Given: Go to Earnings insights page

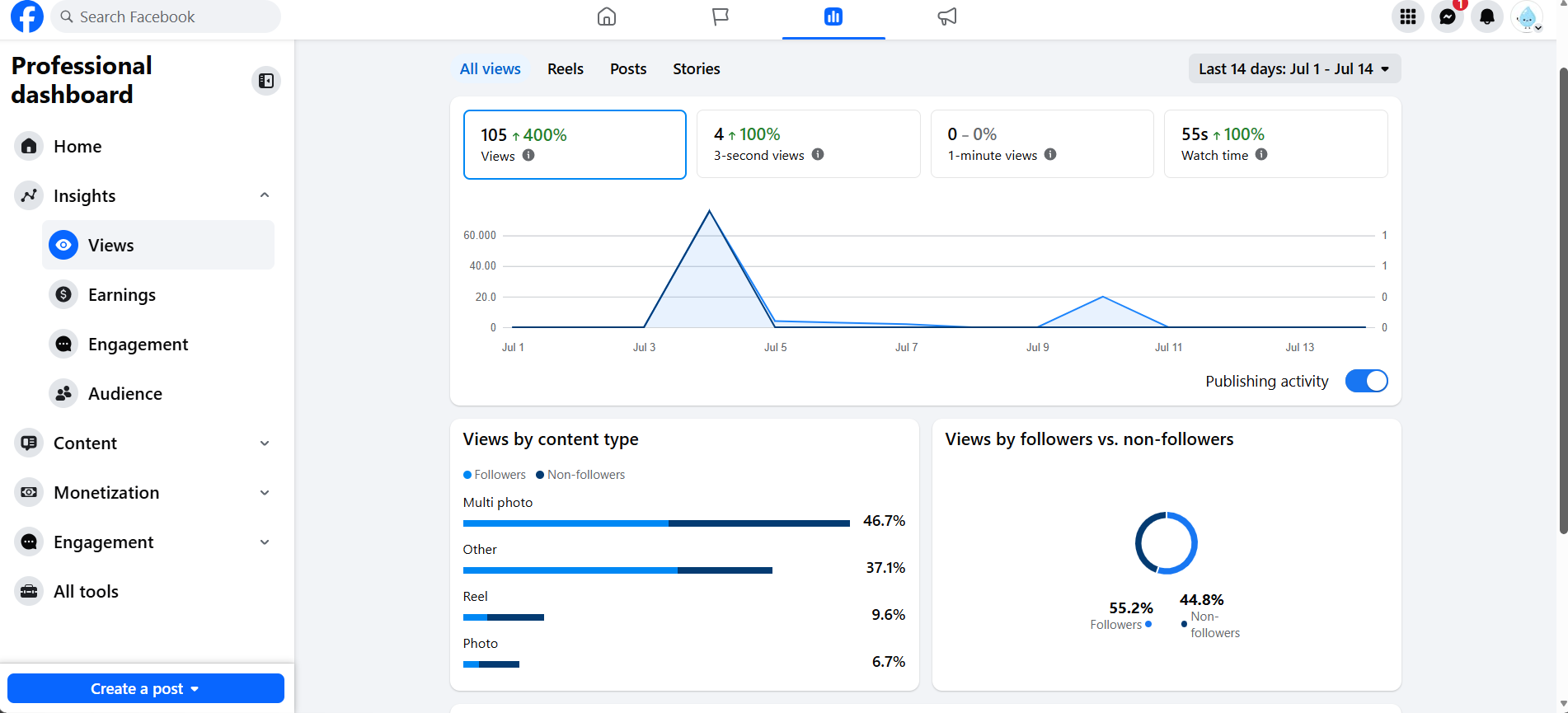Looking at the screenshot, I should click(x=158, y=294).
